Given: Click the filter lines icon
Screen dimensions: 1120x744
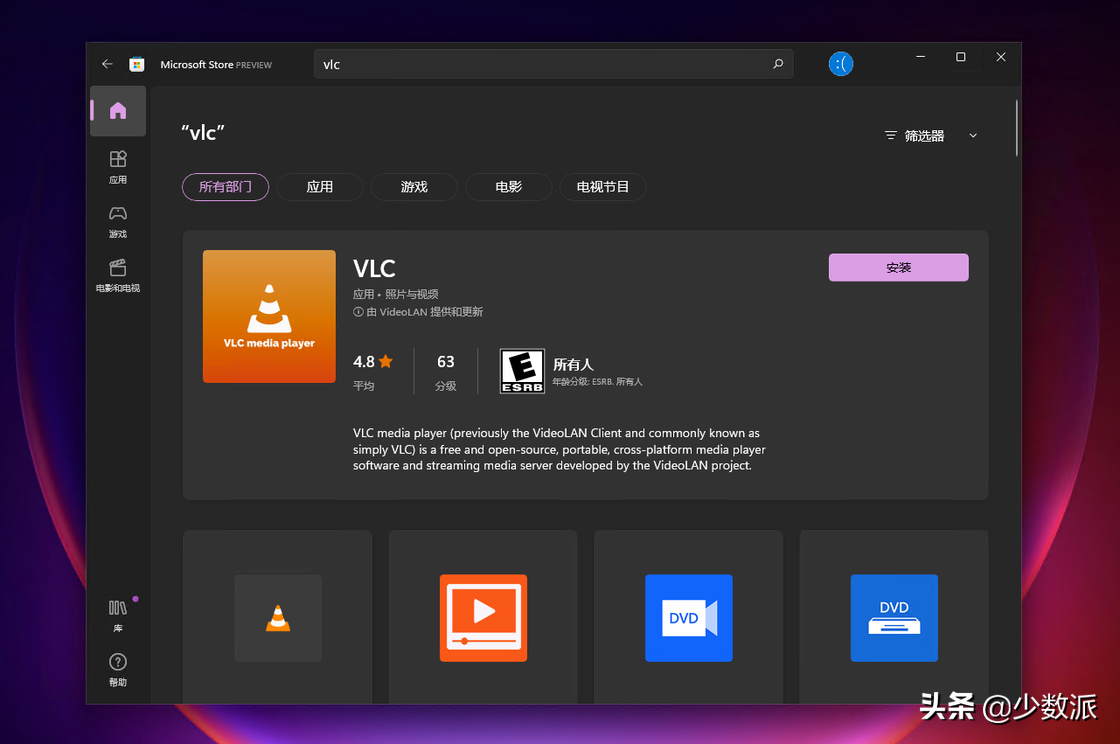Looking at the screenshot, I should pos(891,136).
